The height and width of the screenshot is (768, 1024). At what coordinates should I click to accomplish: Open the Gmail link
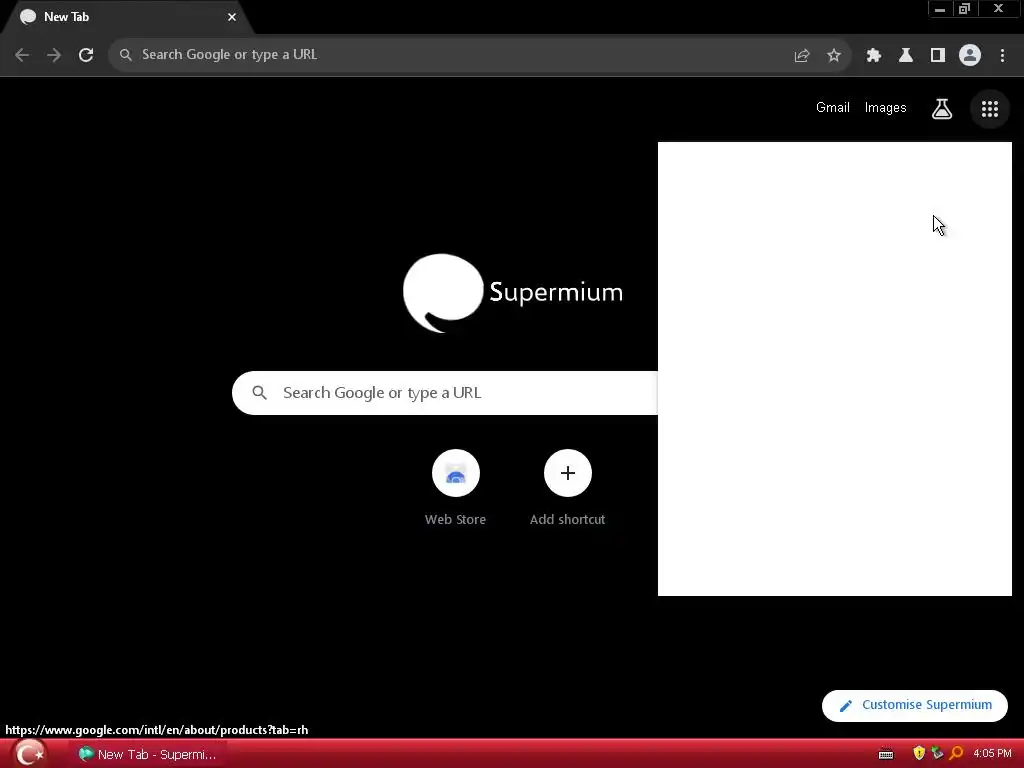(x=833, y=108)
